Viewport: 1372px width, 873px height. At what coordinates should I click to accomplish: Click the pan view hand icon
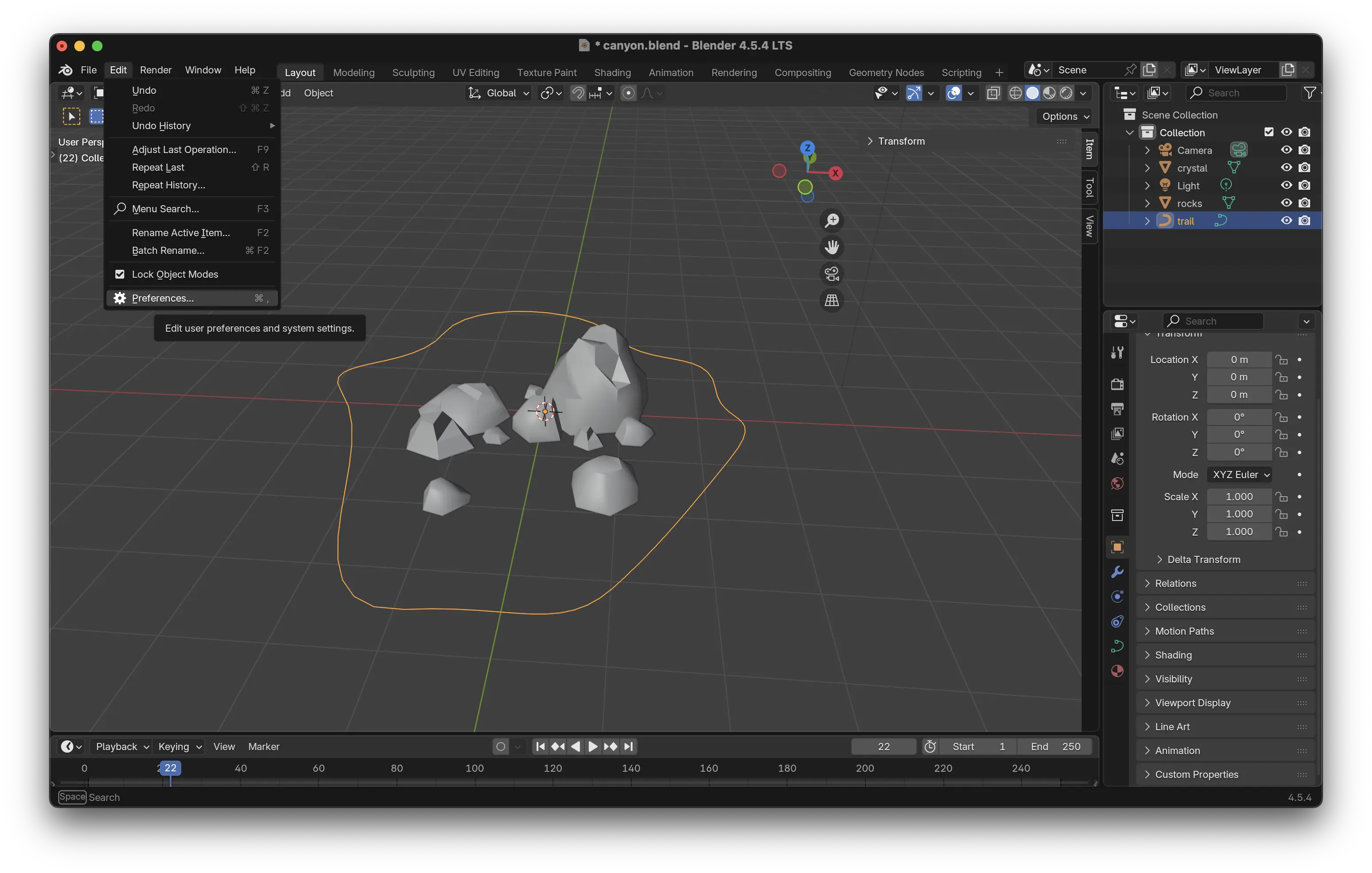click(832, 247)
